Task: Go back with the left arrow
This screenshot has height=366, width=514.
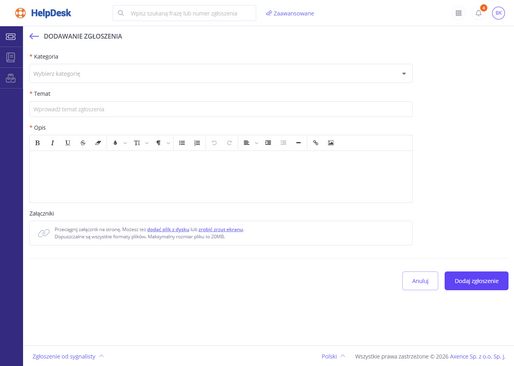Action: (34, 36)
